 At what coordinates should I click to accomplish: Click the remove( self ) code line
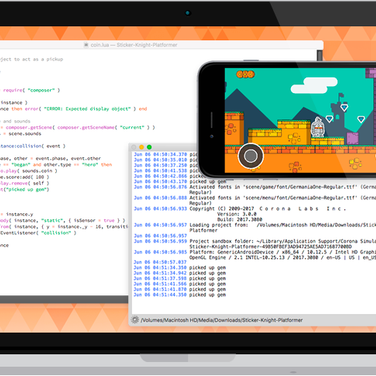pos(25,183)
